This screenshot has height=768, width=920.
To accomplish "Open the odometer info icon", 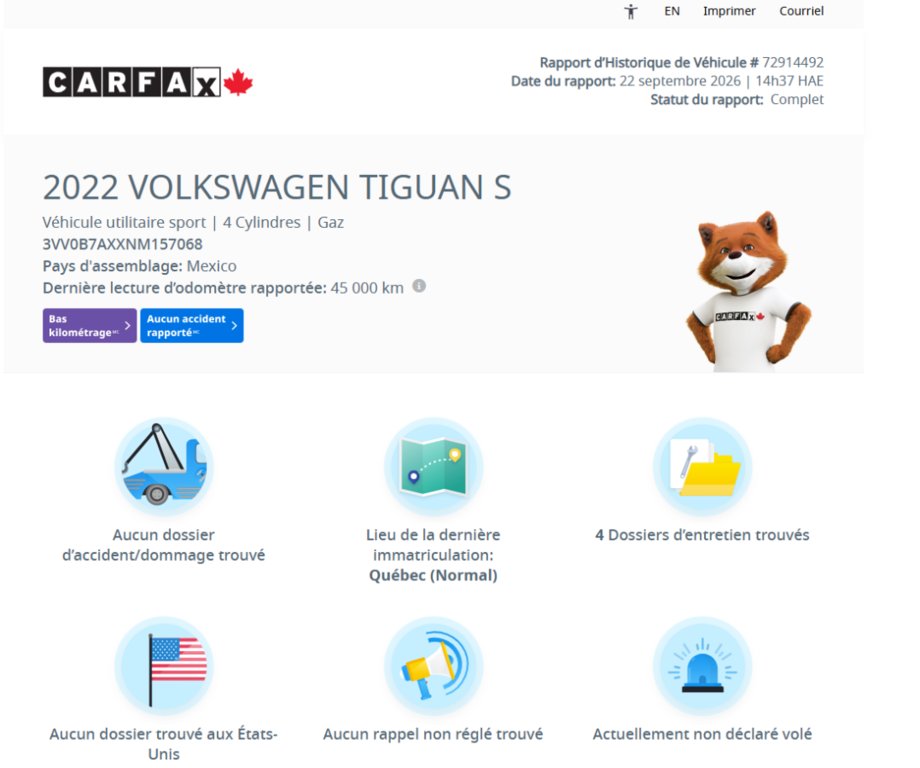I will point(419,286).
